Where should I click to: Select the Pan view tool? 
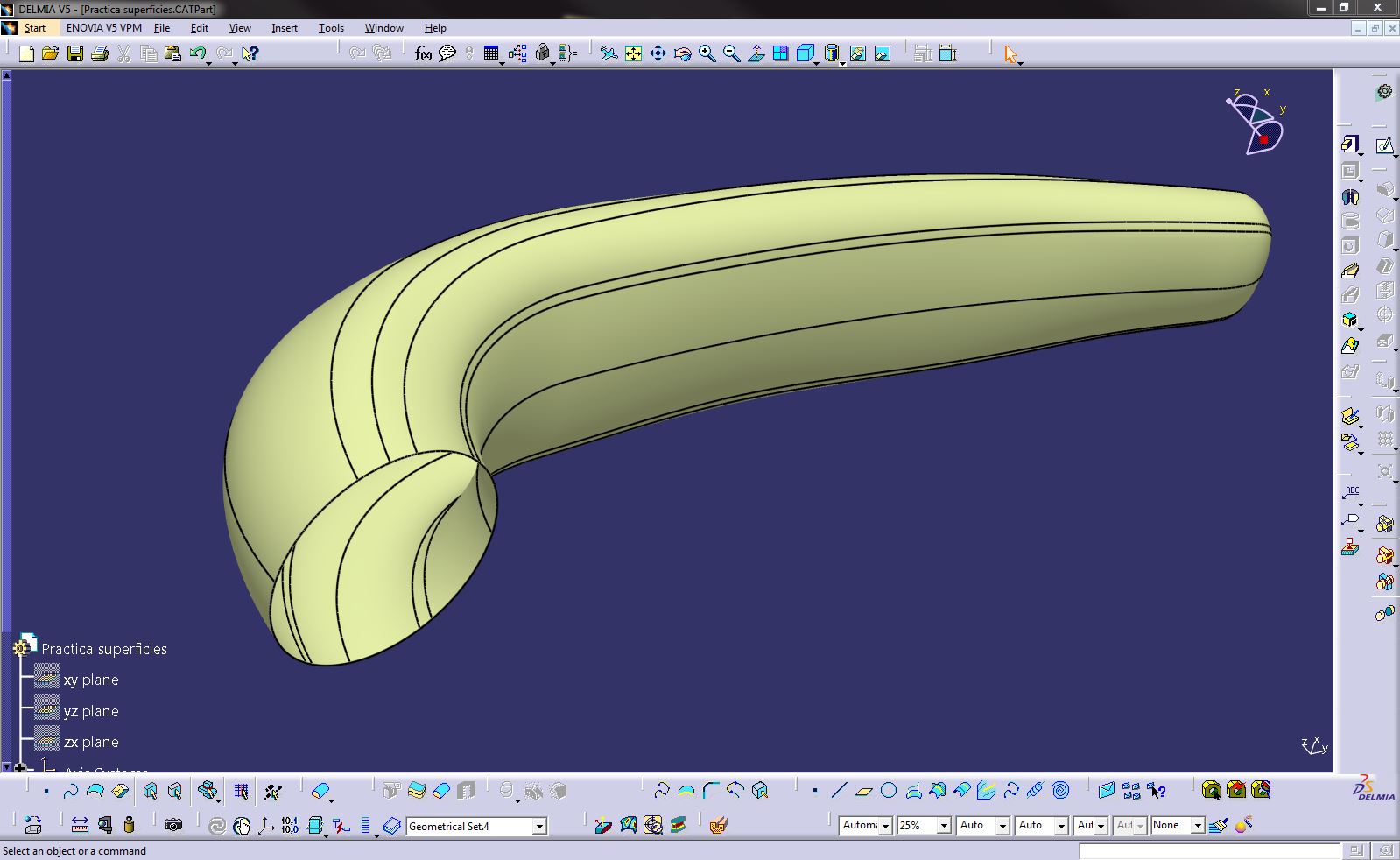pos(658,54)
